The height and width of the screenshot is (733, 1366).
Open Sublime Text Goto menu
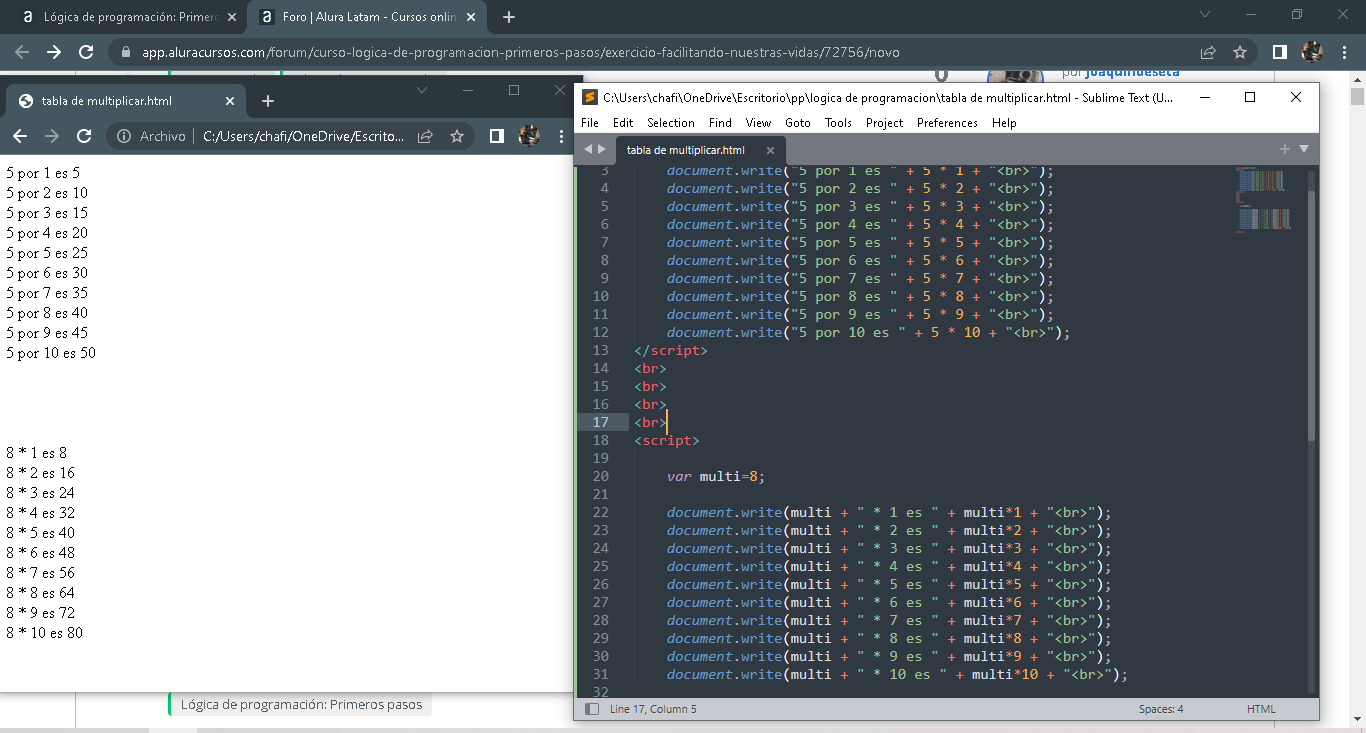click(798, 123)
